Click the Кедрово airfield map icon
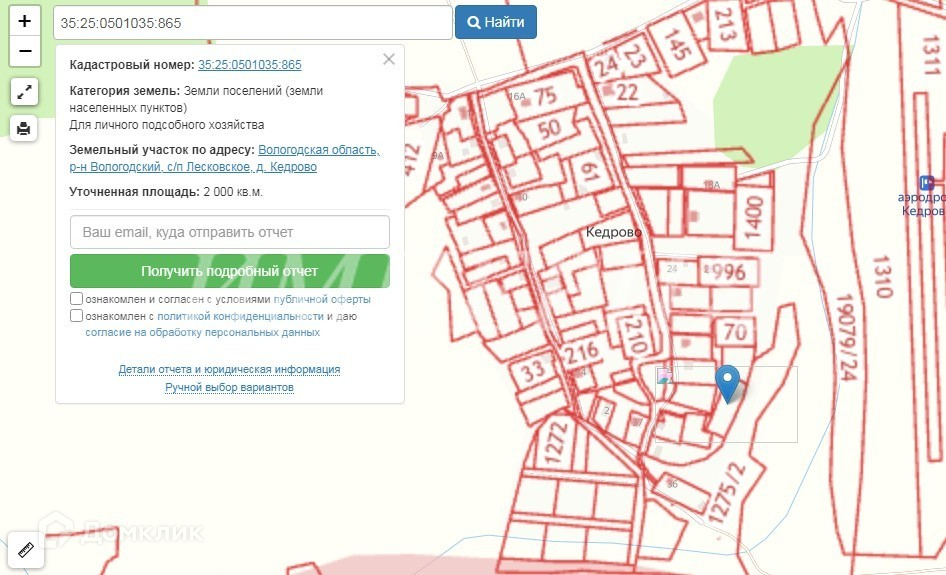Image resolution: width=946 pixels, height=575 pixels. pos(927,183)
